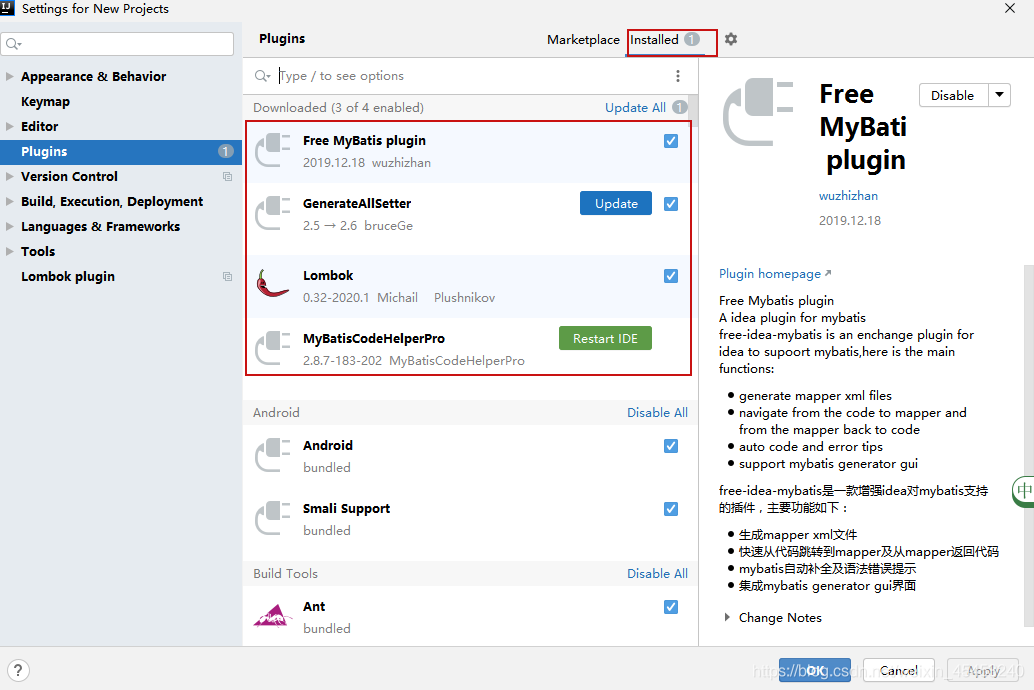The width and height of the screenshot is (1034, 690).
Task: Uncheck the Free MyBatis plugin checkbox
Action: pos(671,141)
